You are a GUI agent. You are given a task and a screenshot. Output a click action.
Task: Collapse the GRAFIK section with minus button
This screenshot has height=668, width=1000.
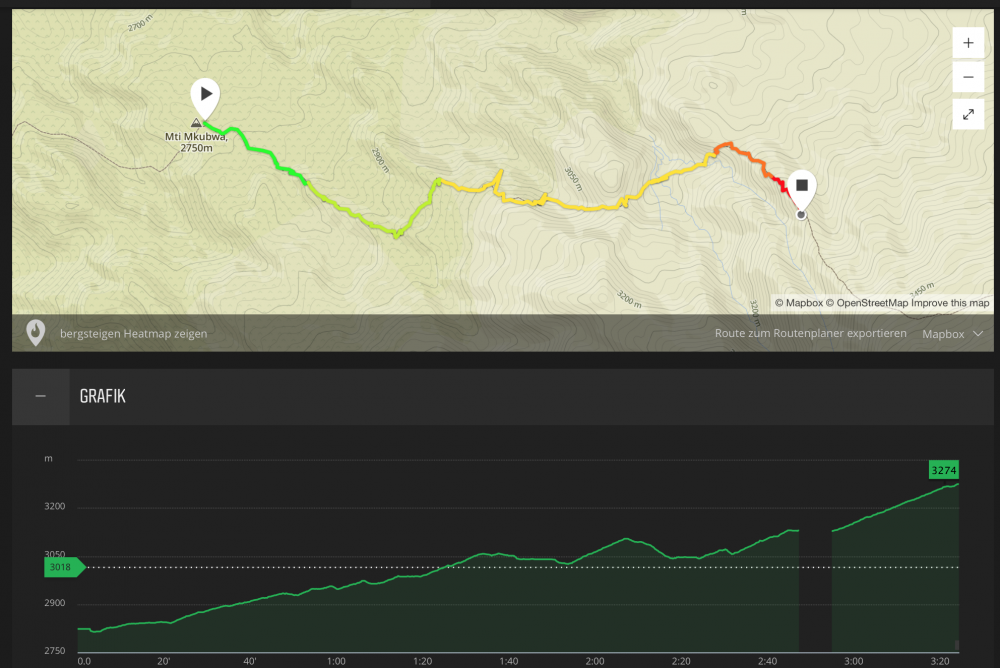pyautogui.click(x=41, y=396)
